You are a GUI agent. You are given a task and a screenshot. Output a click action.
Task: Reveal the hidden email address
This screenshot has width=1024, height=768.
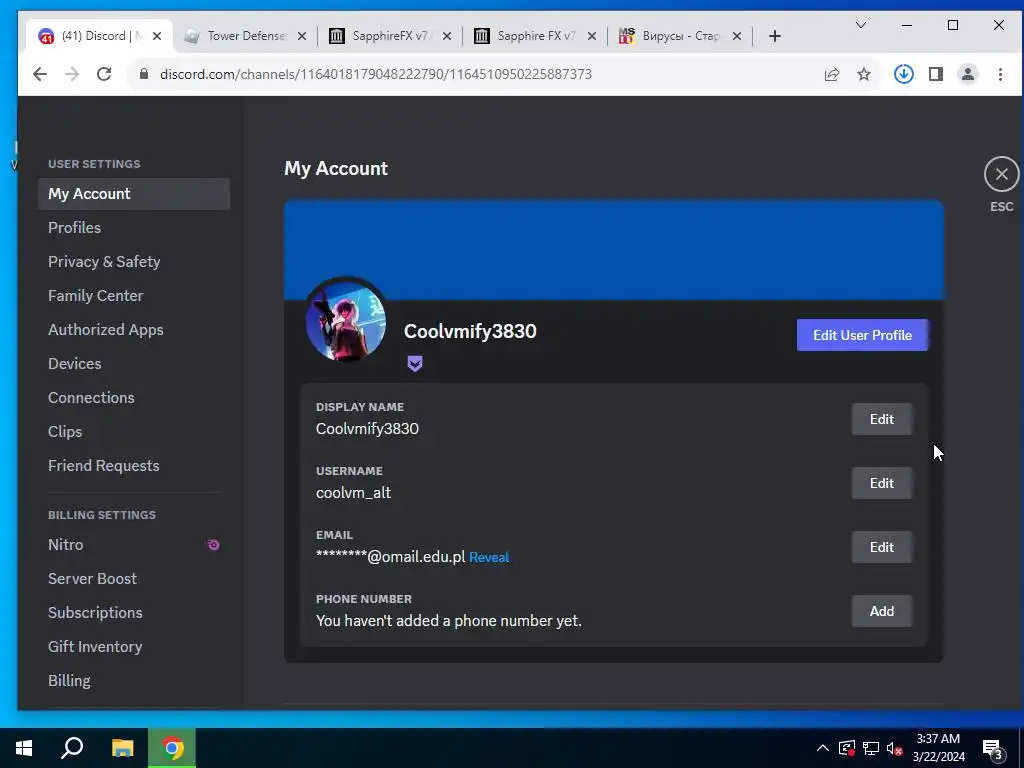point(489,557)
